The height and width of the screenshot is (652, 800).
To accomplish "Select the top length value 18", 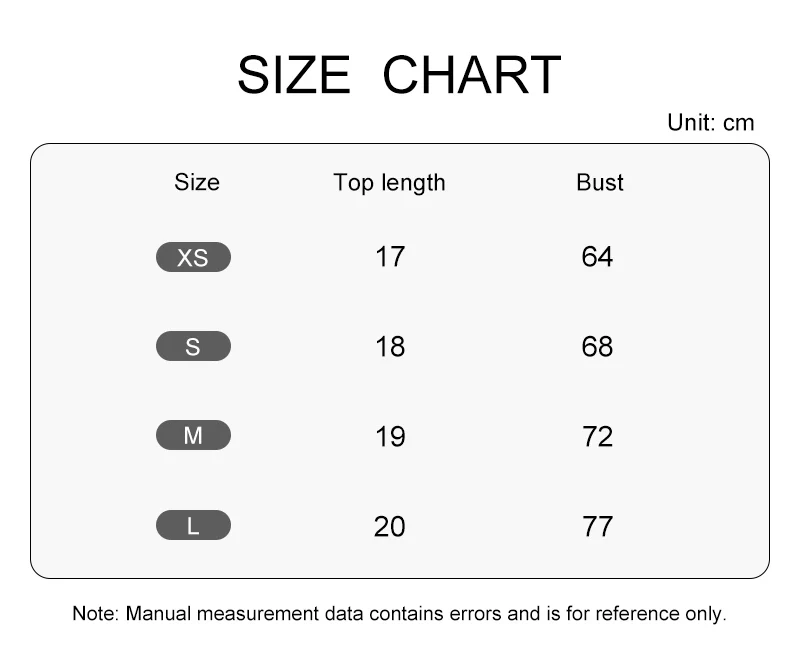I will pos(389,347).
